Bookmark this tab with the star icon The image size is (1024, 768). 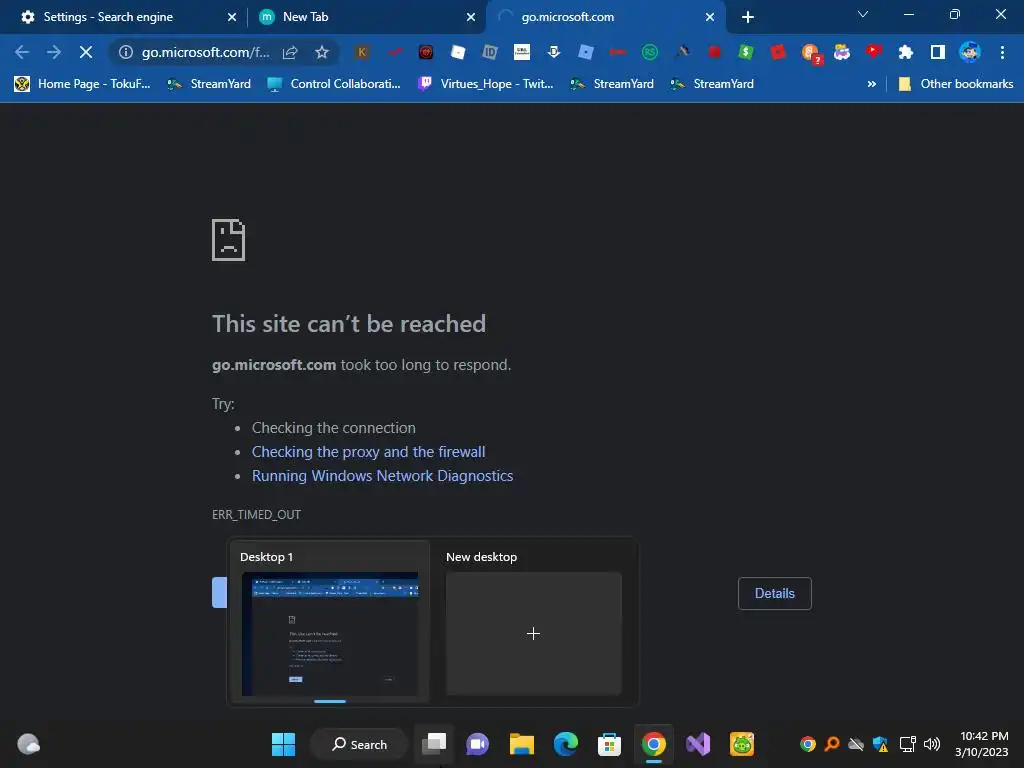tap(322, 52)
